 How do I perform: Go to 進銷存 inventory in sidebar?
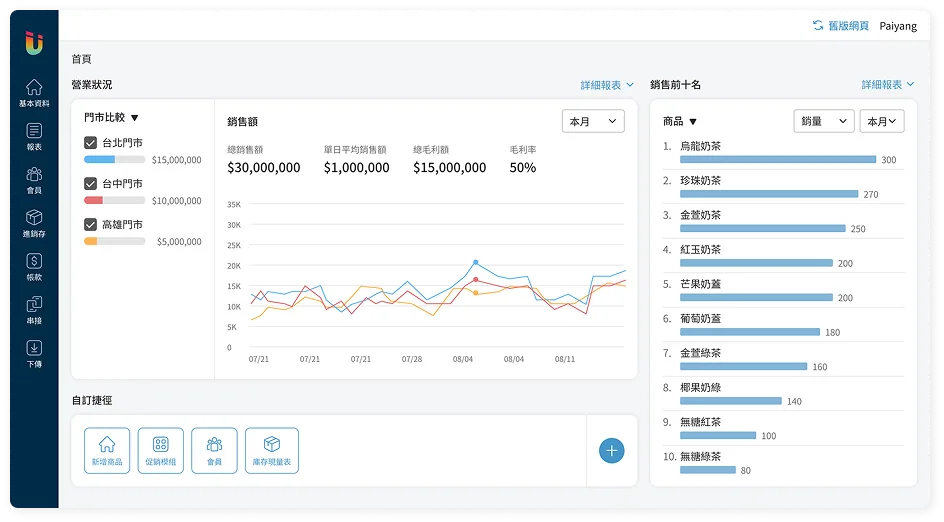click(x=34, y=223)
